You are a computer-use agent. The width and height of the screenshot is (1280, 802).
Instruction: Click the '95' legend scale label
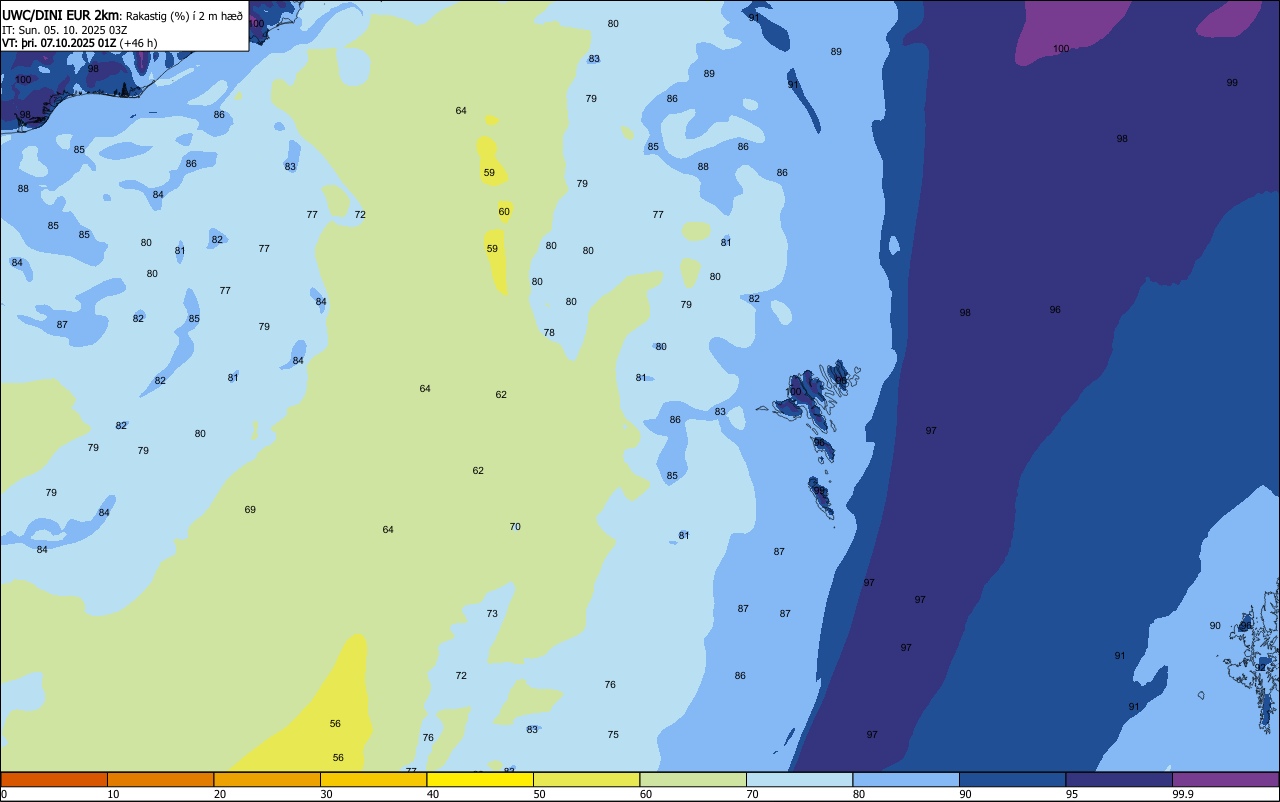tap(1072, 794)
